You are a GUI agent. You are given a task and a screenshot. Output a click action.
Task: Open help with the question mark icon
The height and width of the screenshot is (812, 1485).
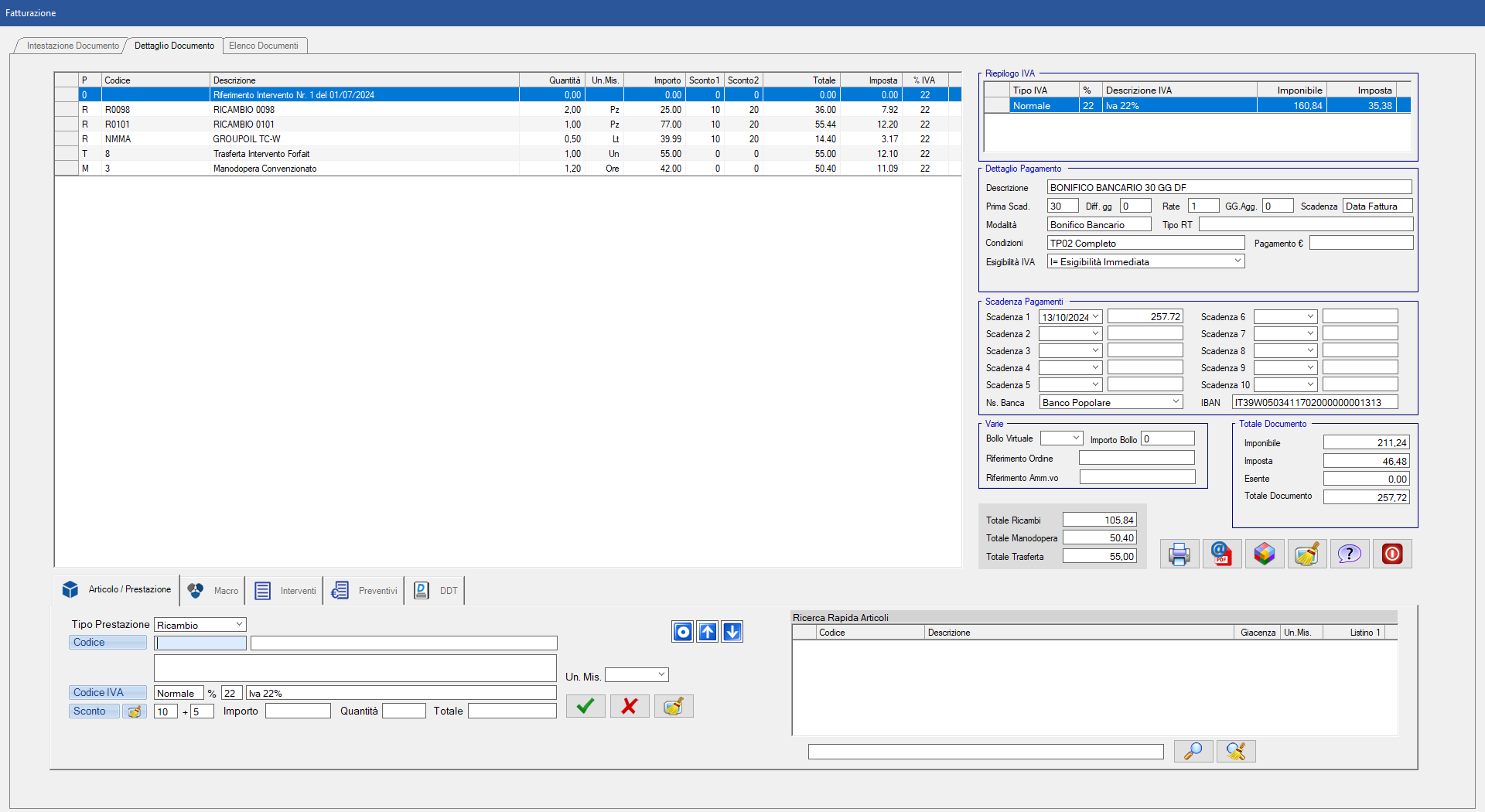[x=1350, y=554]
